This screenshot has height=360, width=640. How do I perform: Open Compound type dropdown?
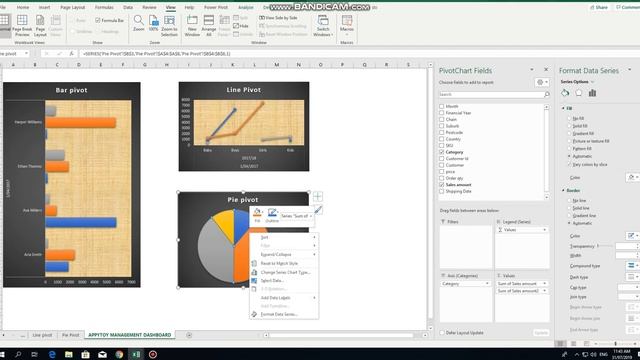point(632,266)
